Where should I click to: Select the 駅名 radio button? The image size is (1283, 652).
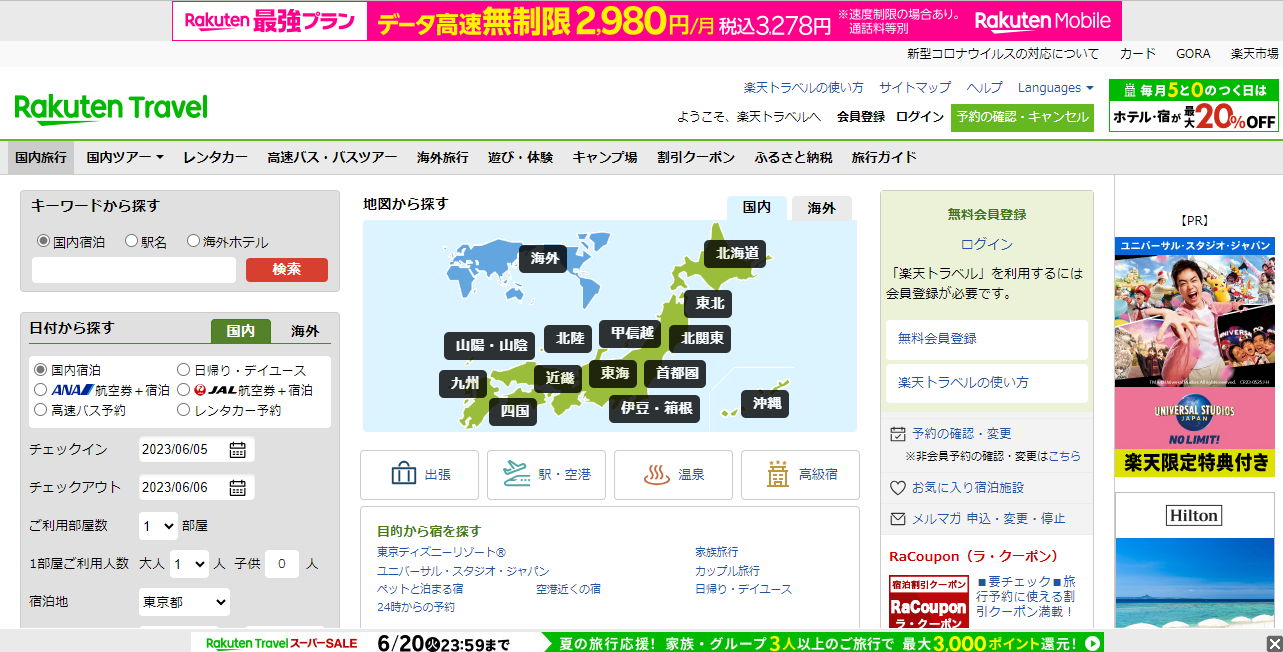(x=131, y=241)
